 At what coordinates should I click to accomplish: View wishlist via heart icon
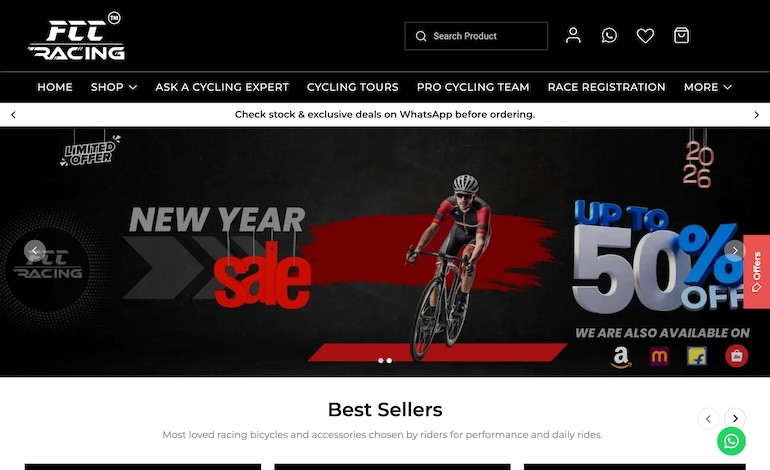point(645,35)
